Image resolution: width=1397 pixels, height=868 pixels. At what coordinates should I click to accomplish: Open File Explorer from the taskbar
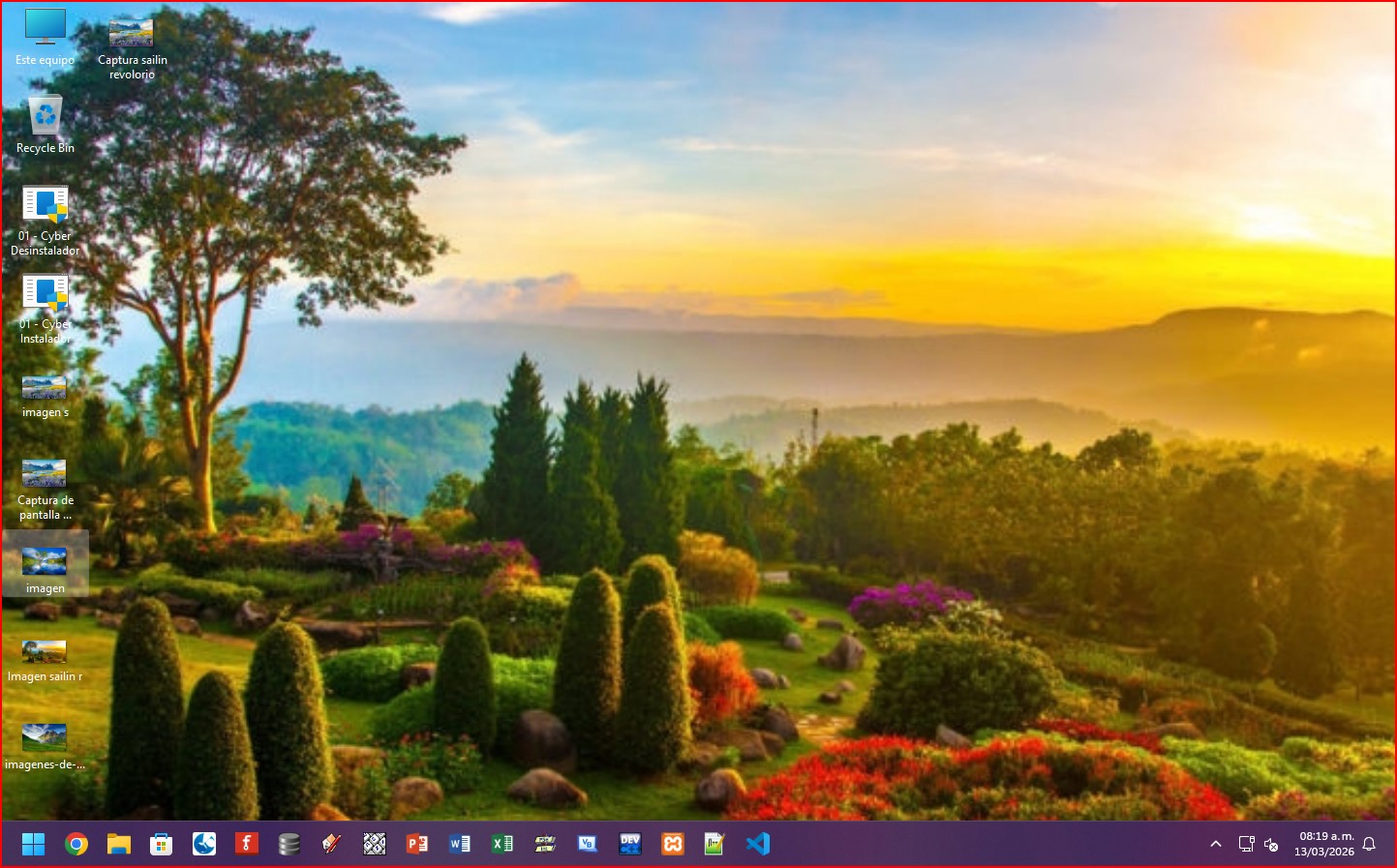119,844
